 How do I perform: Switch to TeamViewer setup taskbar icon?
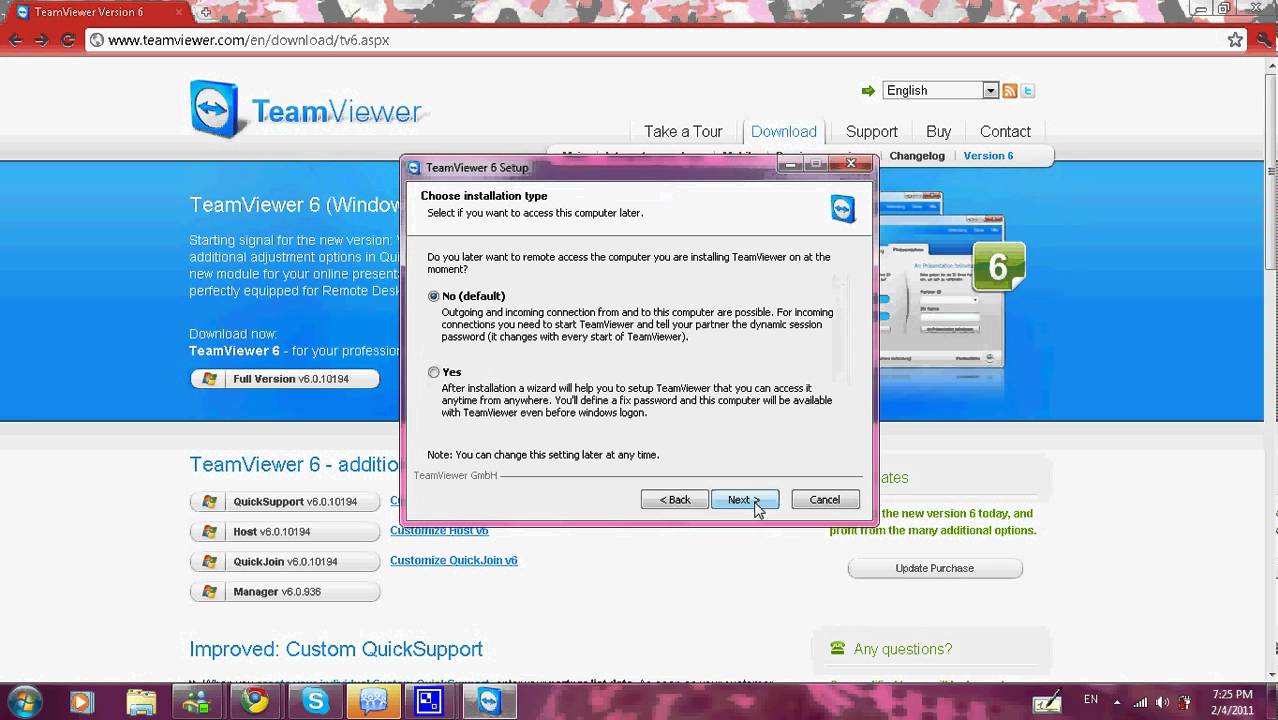coord(489,701)
